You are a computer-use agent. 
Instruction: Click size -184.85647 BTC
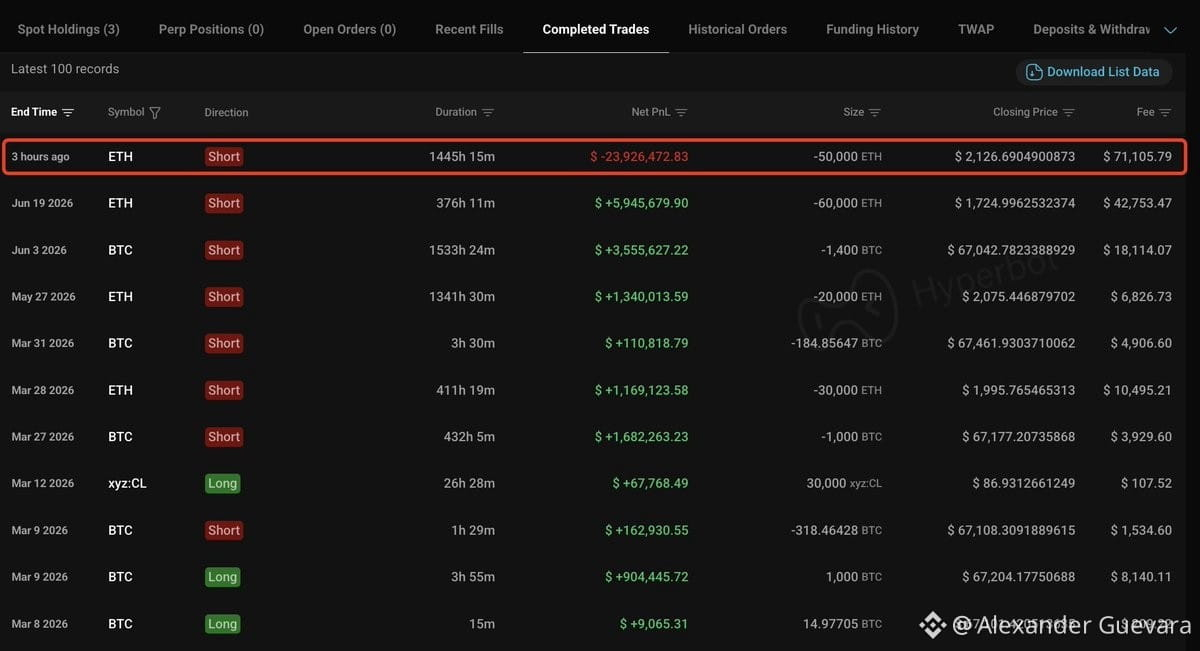click(x=835, y=343)
